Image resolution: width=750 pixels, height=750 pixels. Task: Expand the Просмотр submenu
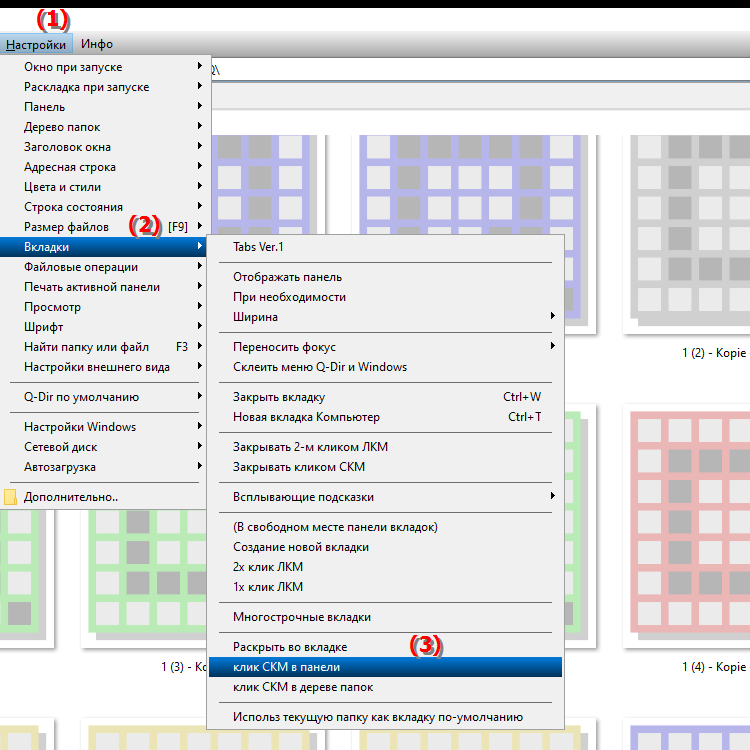pos(104,307)
